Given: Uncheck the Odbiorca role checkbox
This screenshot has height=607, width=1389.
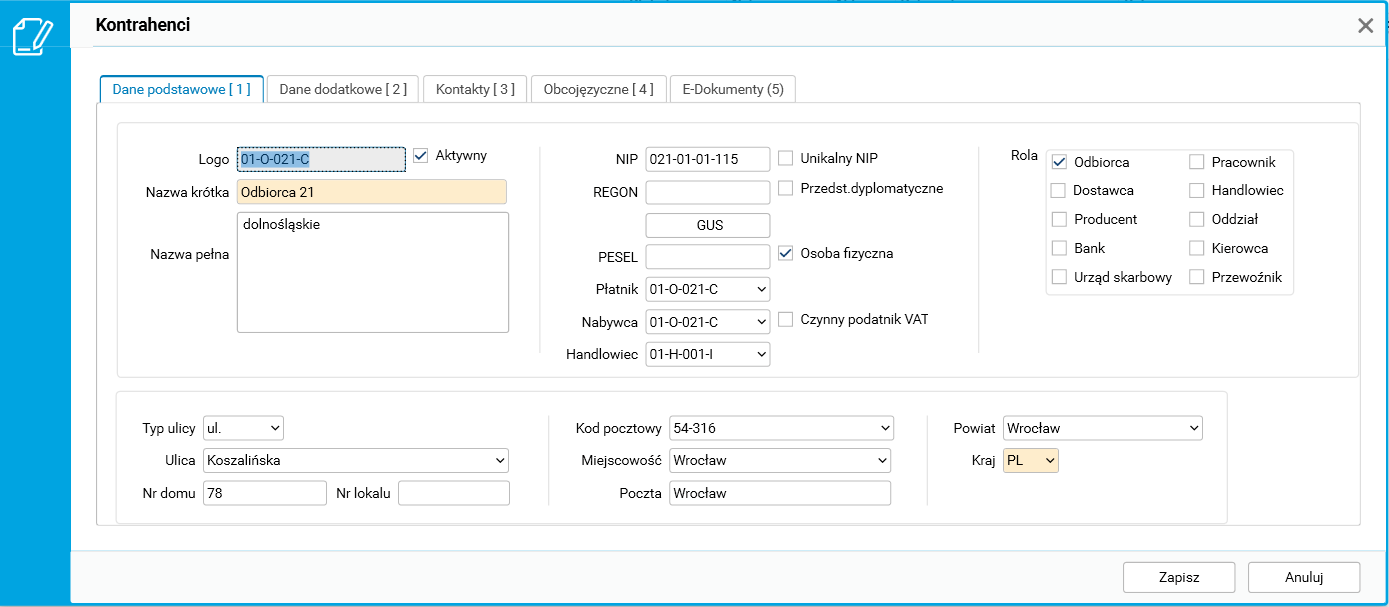Looking at the screenshot, I should [x=1059, y=162].
